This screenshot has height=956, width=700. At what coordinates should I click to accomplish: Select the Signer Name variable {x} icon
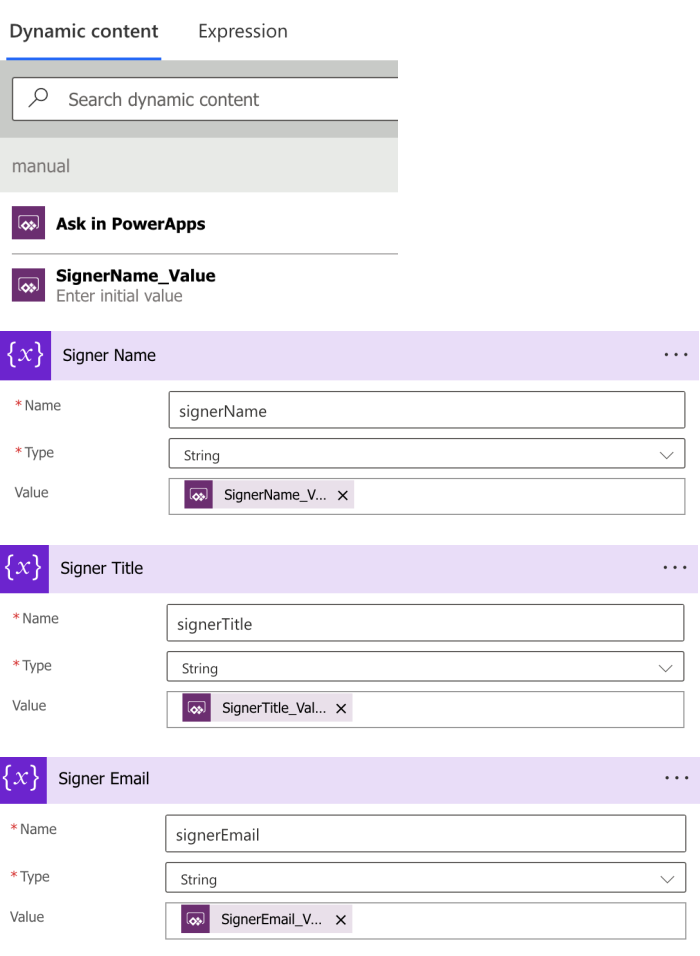pyautogui.click(x=24, y=355)
